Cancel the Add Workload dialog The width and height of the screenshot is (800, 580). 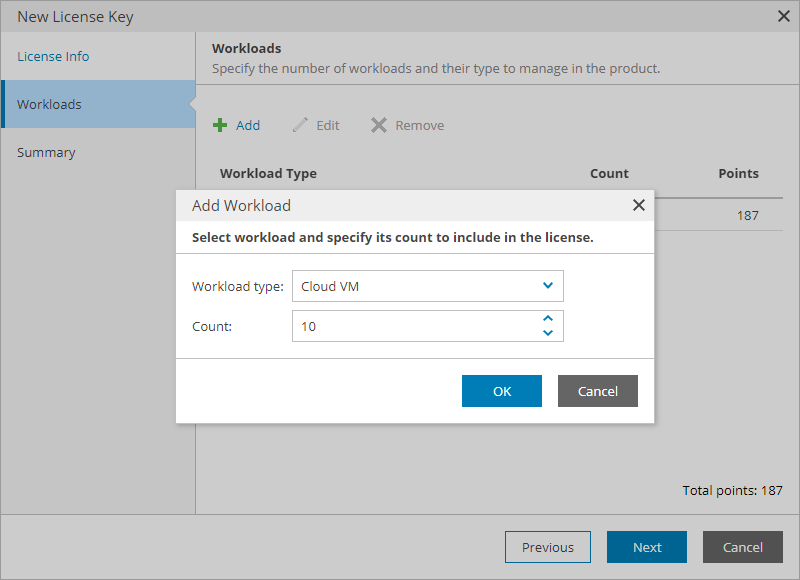point(598,391)
